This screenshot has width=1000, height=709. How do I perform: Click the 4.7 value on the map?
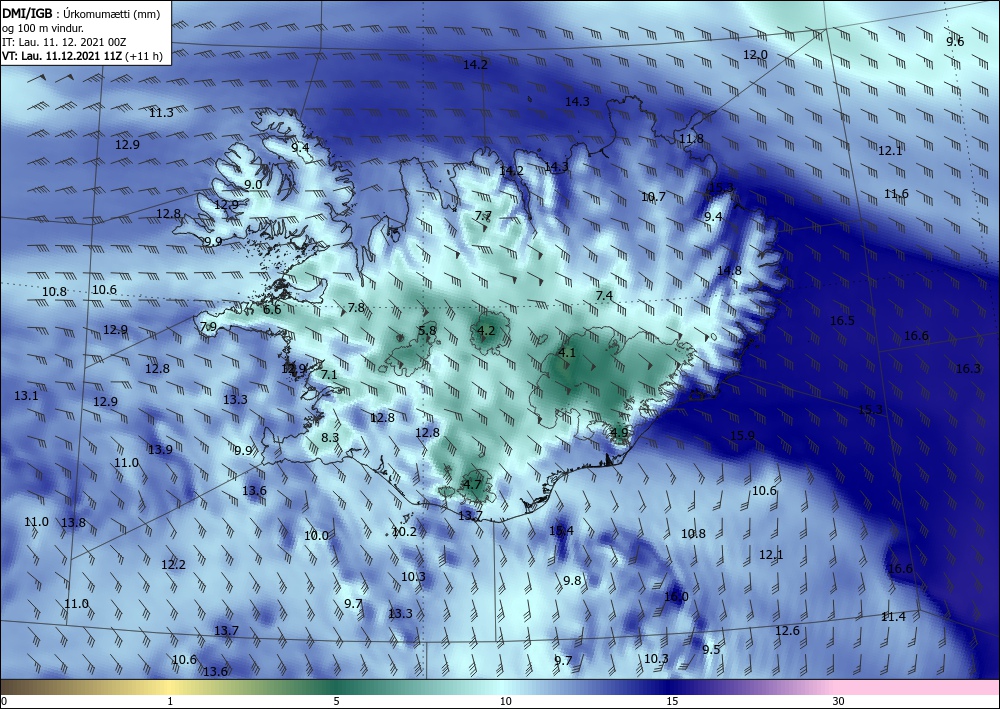coord(472,485)
